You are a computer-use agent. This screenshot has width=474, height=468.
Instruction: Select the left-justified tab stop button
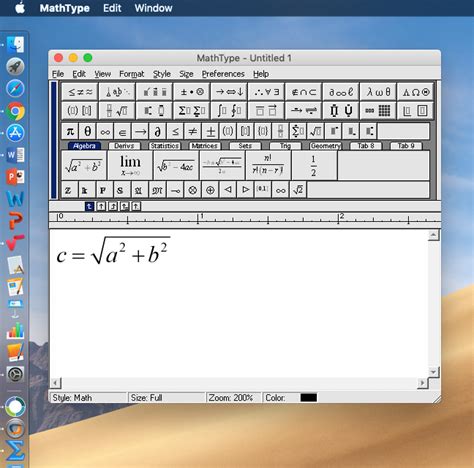tap(89, 207)
